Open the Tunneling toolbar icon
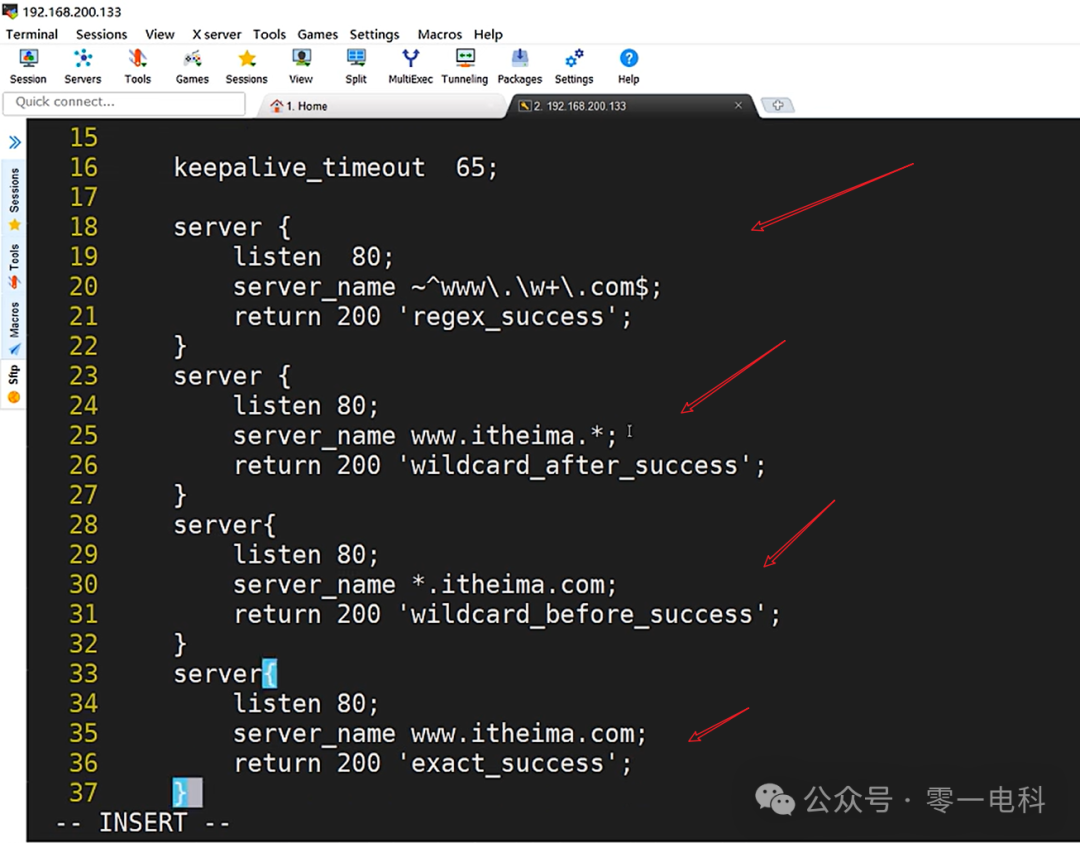Image resolution: width=1080 pixels, height=843 pixels. tap(464, 65)
